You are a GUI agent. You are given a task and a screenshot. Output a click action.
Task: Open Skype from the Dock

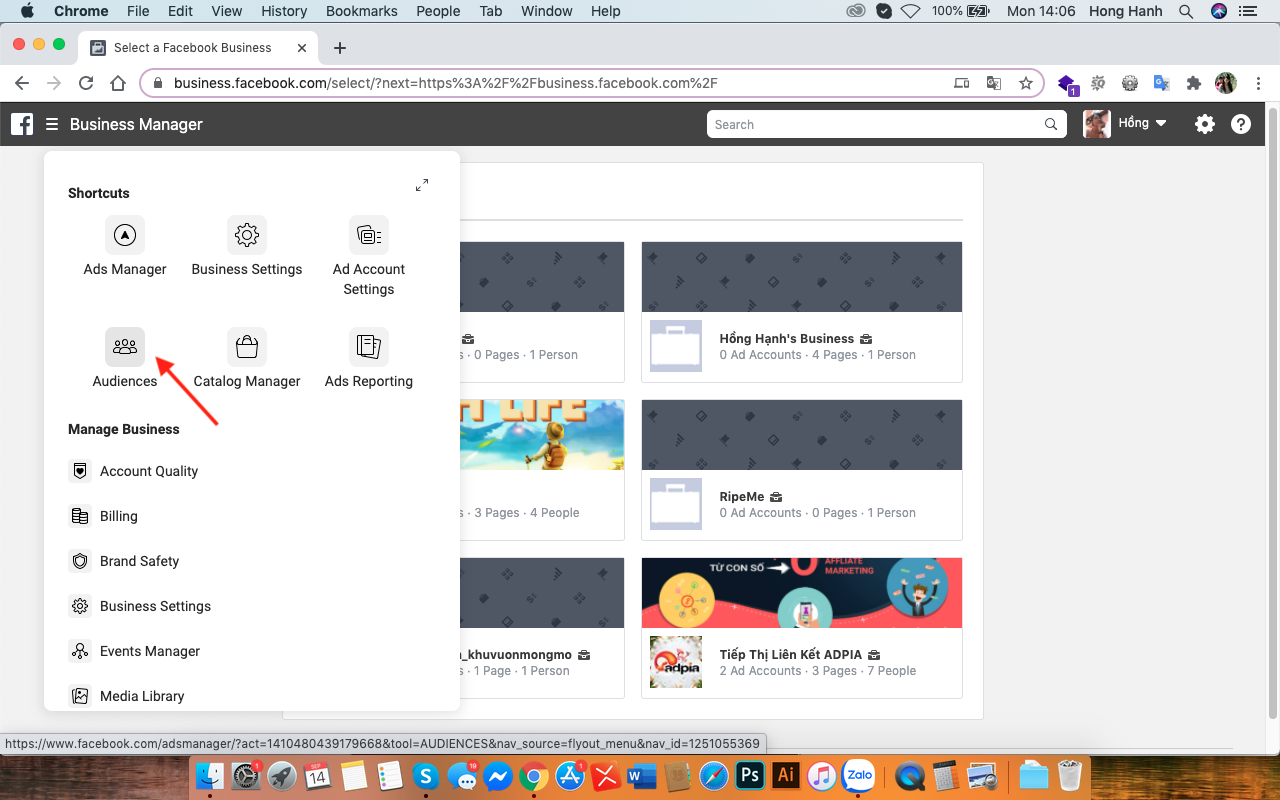(x=426, y=775)
